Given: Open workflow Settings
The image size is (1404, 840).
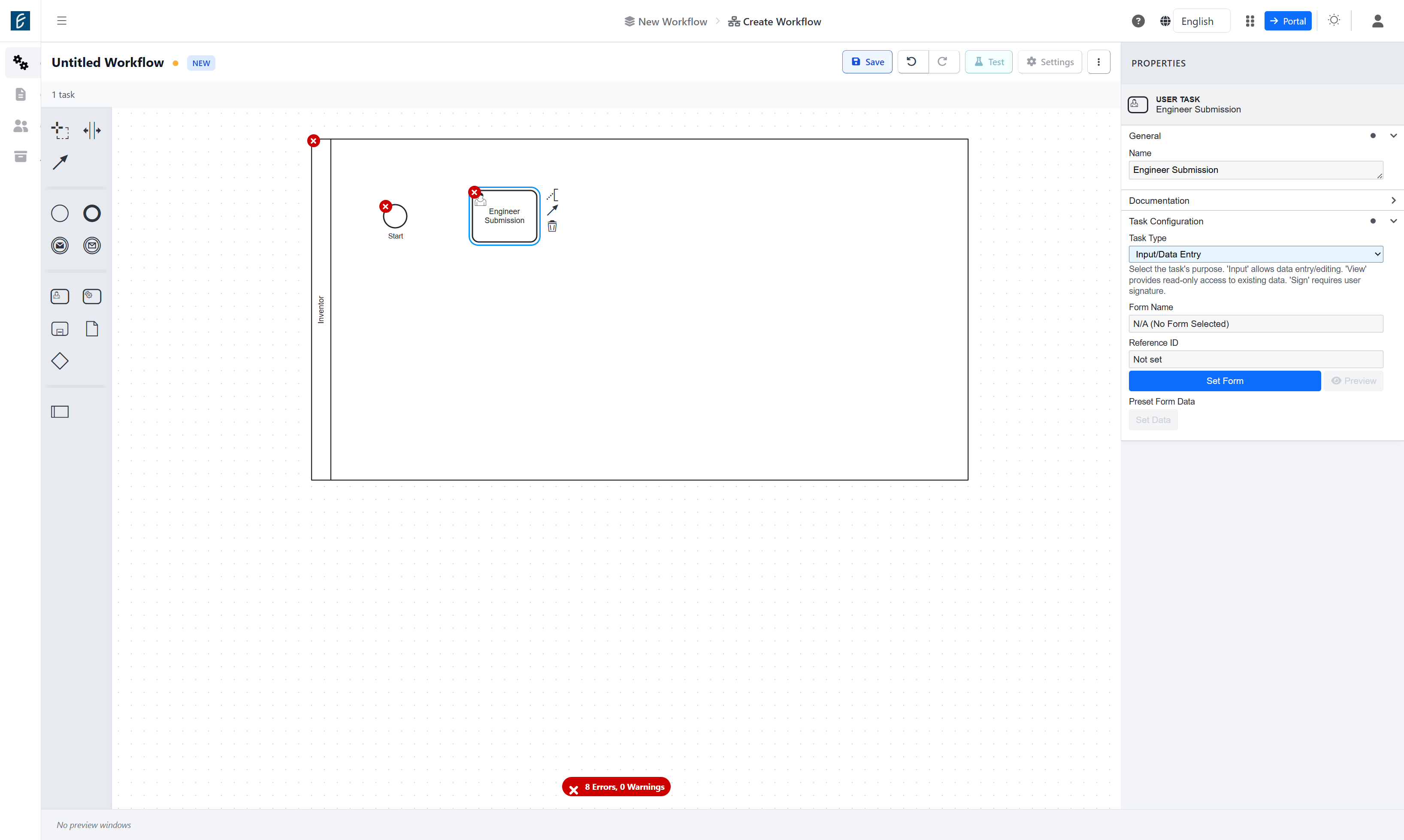Looking at the screenshot, I should coord(1050,62).
